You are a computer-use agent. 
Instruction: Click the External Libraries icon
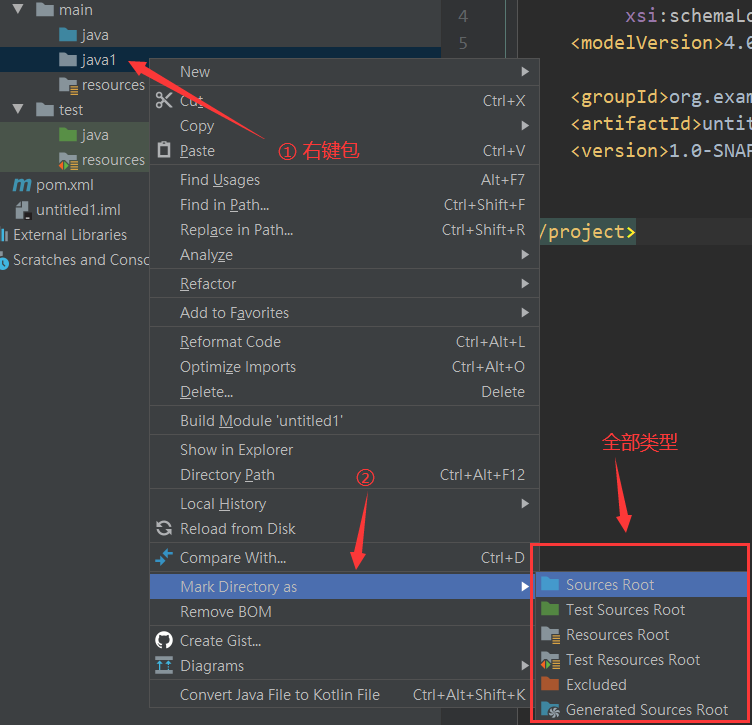coord(4,235)
